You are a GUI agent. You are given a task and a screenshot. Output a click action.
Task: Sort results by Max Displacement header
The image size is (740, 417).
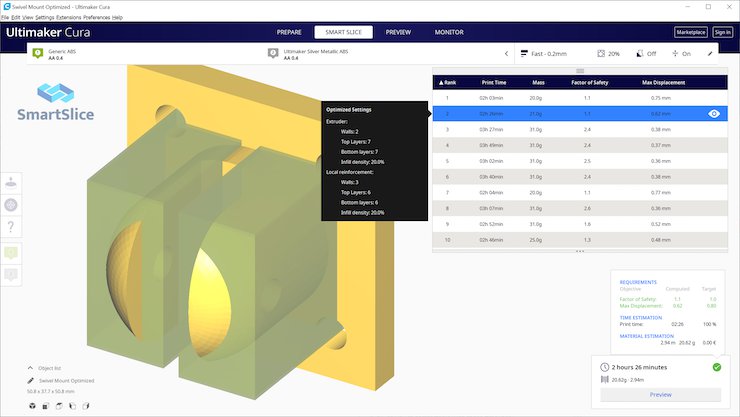663,83
